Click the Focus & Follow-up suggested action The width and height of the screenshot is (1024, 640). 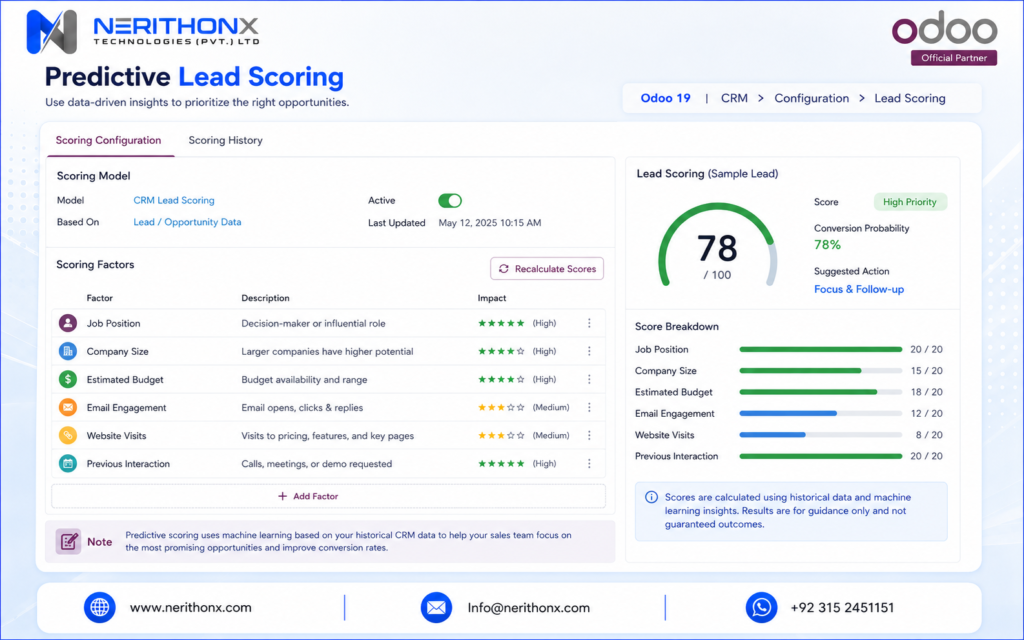pyautogui.click(x=859, y=289)
